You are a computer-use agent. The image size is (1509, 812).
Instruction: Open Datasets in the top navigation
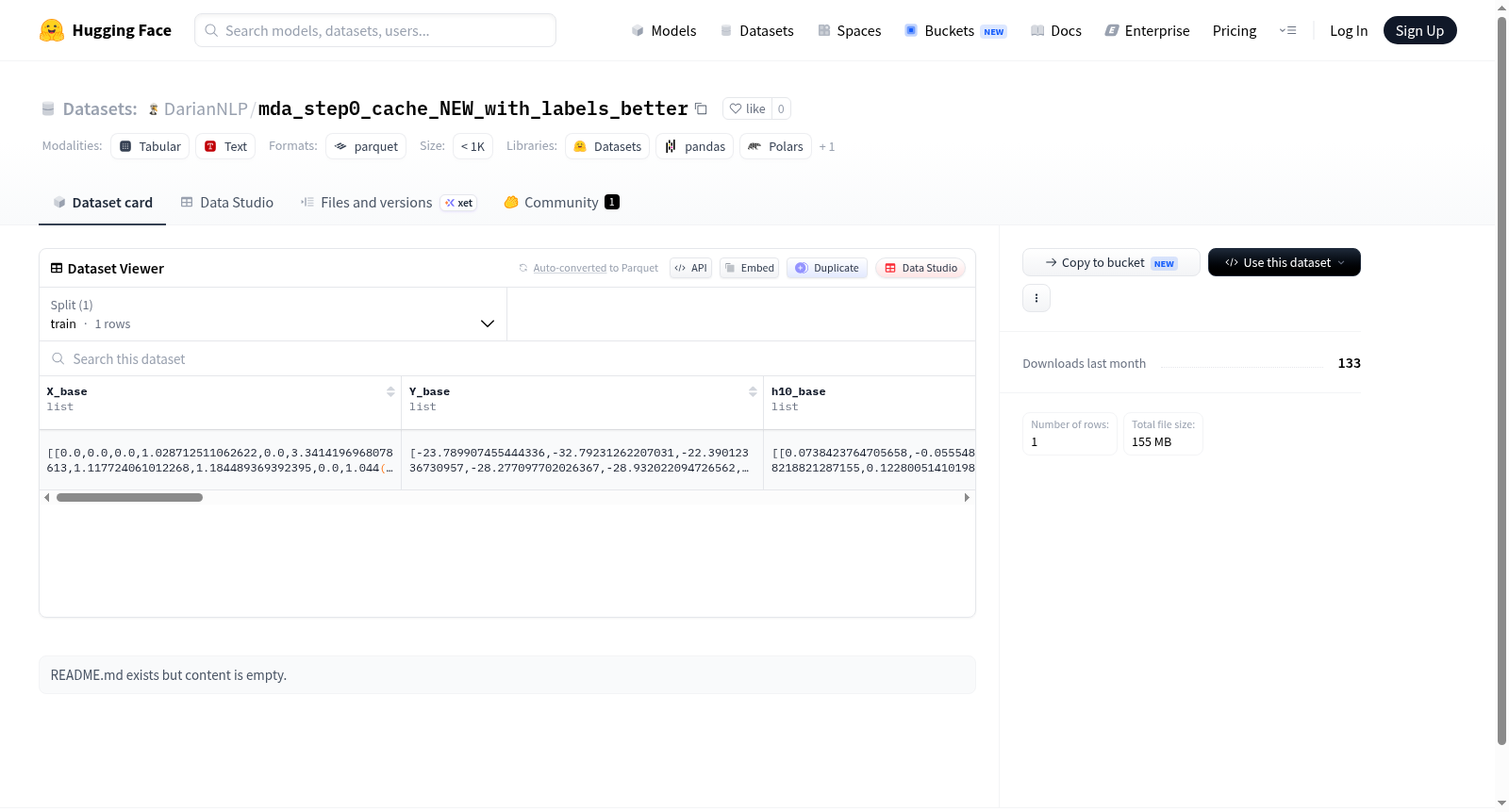(756, 30)
